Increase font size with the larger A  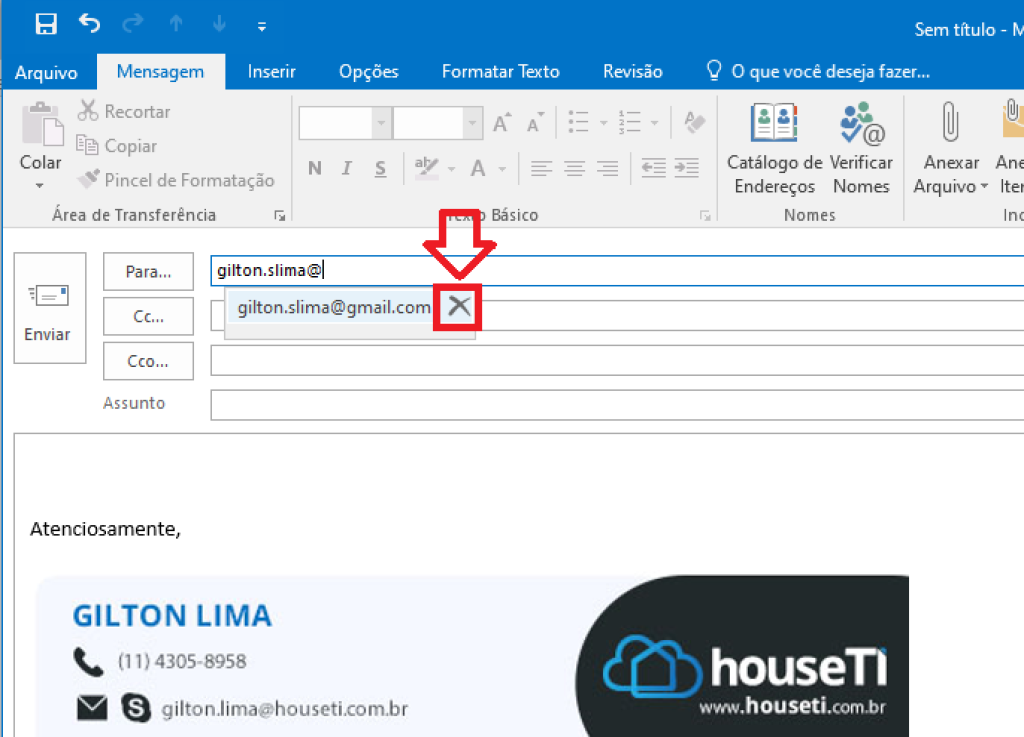[502, 122]
